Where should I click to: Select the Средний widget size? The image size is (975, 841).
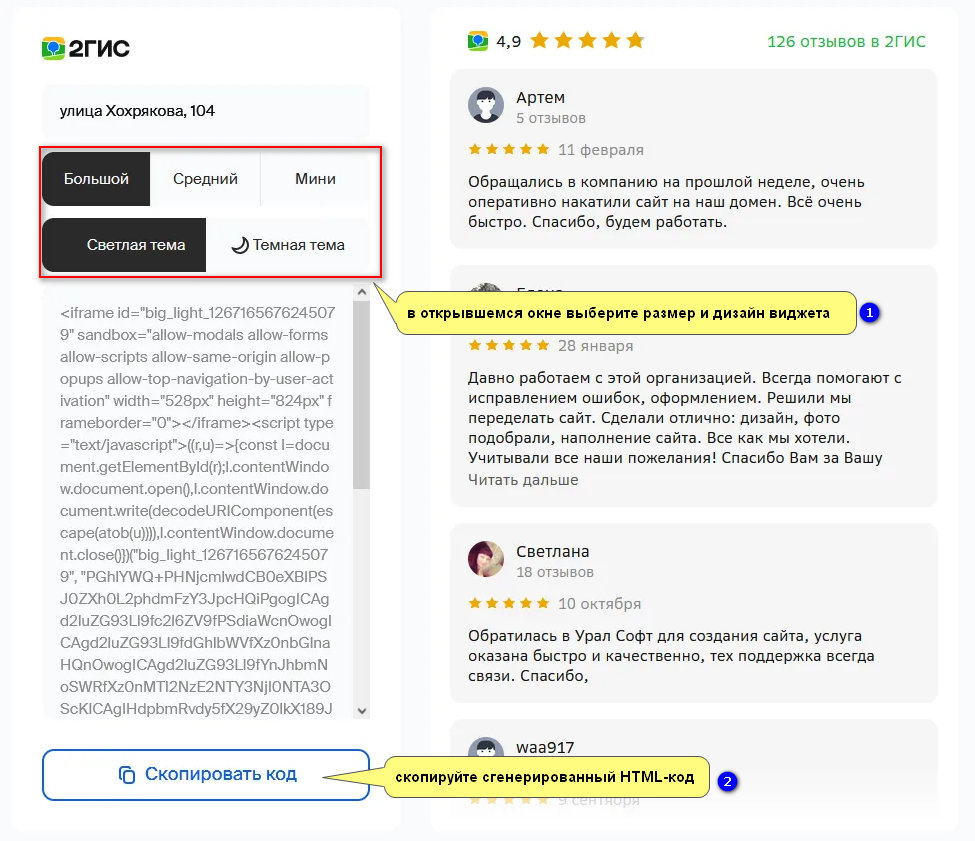pyautogui.click(x=205, y=179)
